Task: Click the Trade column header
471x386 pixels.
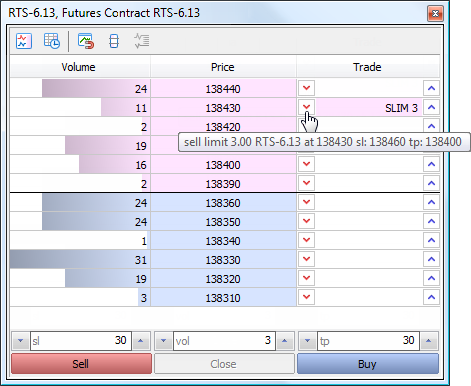Action: (368, 67)
